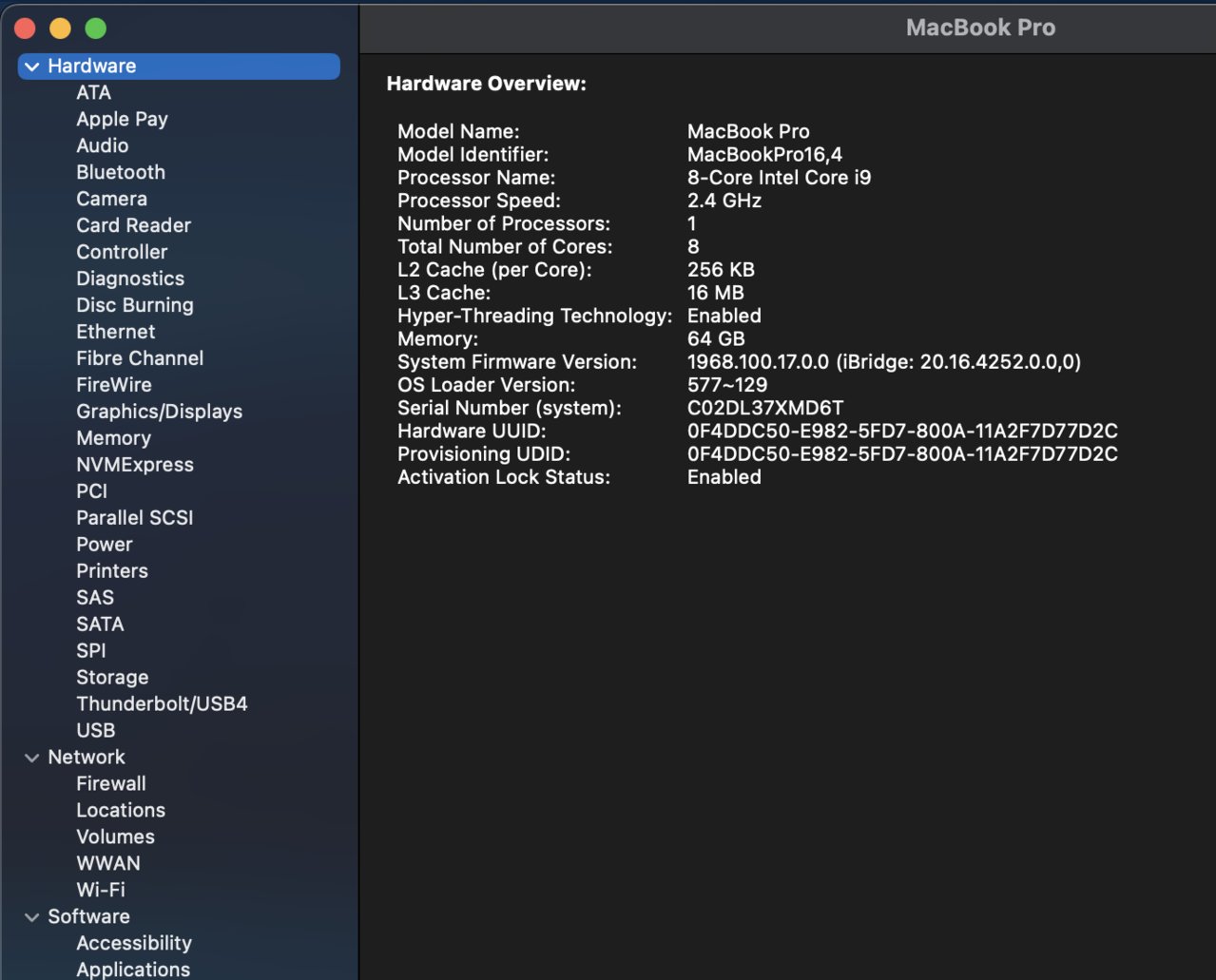Click the Activation Lock Status Enabled value

[x=724, y=477]
